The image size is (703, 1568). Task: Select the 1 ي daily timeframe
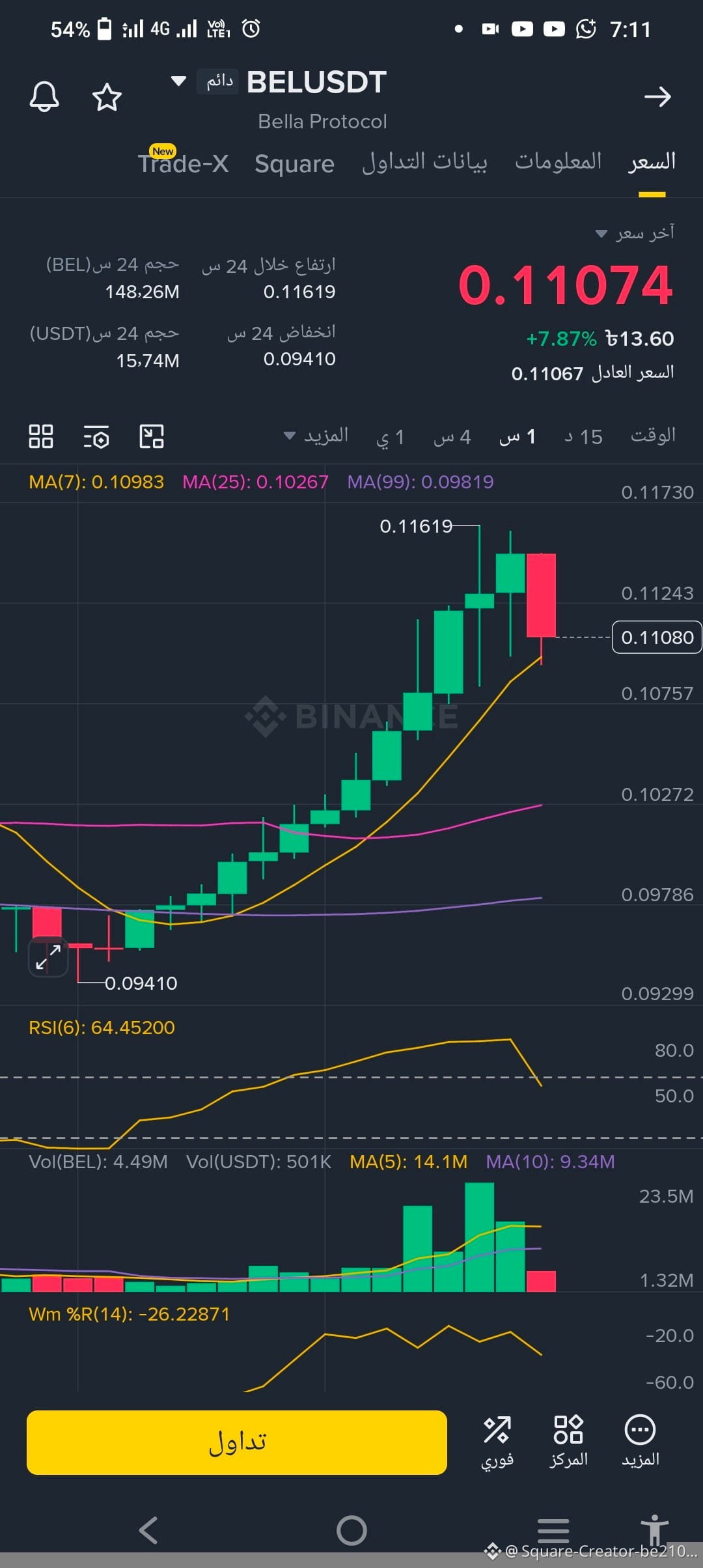pos(391,437)
